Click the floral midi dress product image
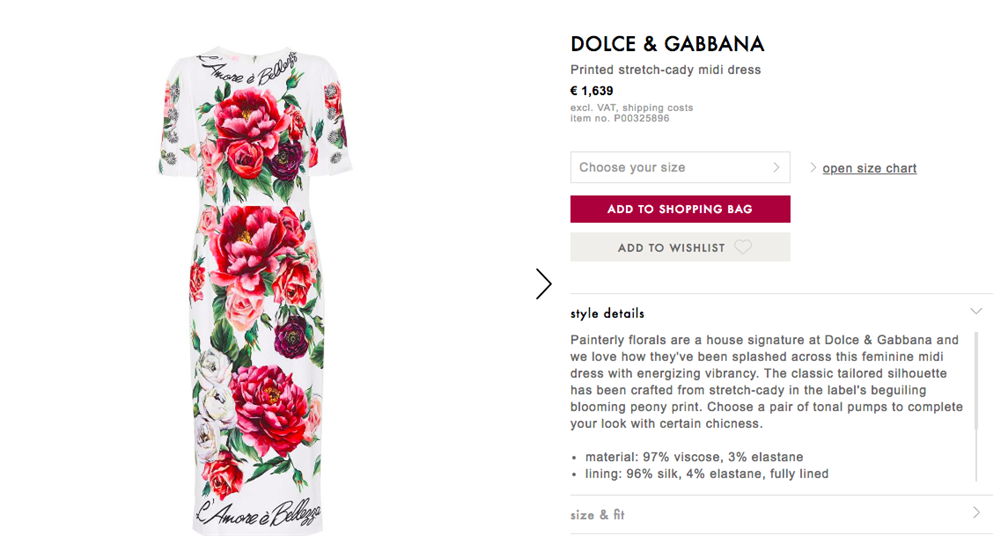Viewport: 1000px width, 536px height. pos(255,288)
